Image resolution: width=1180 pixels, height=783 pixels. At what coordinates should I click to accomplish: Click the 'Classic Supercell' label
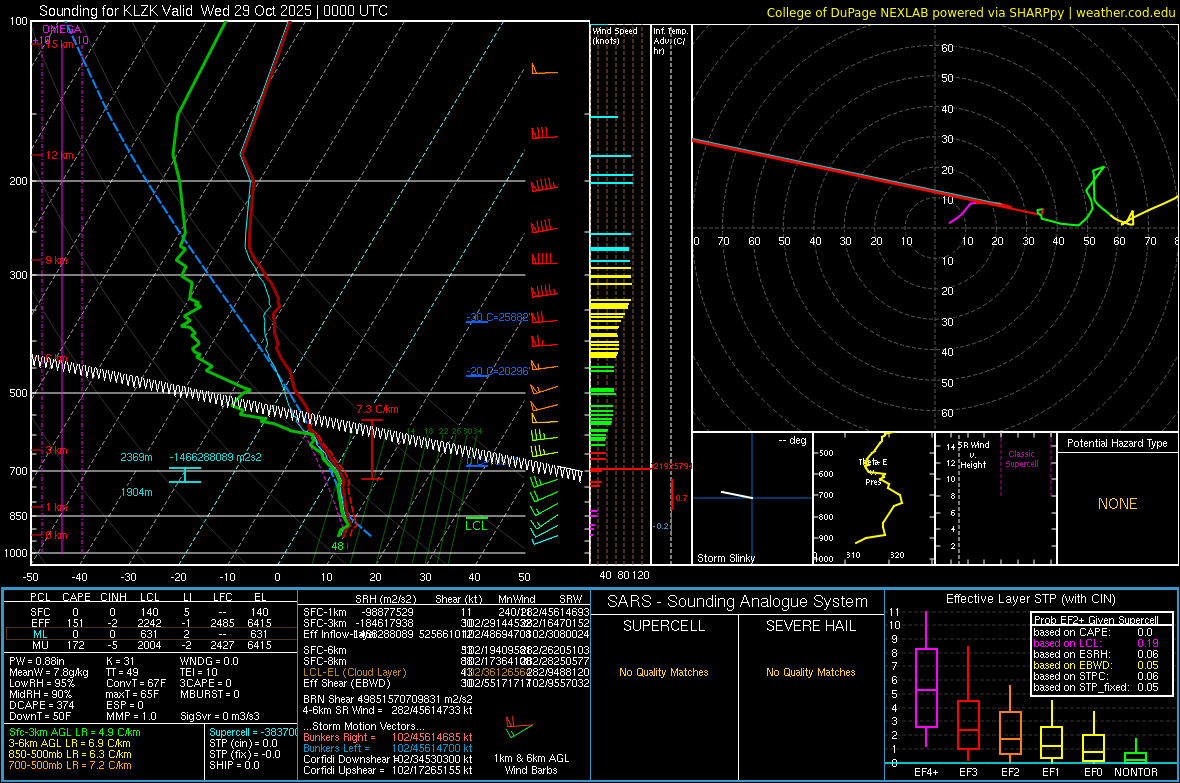click(x=1022, y=459)
